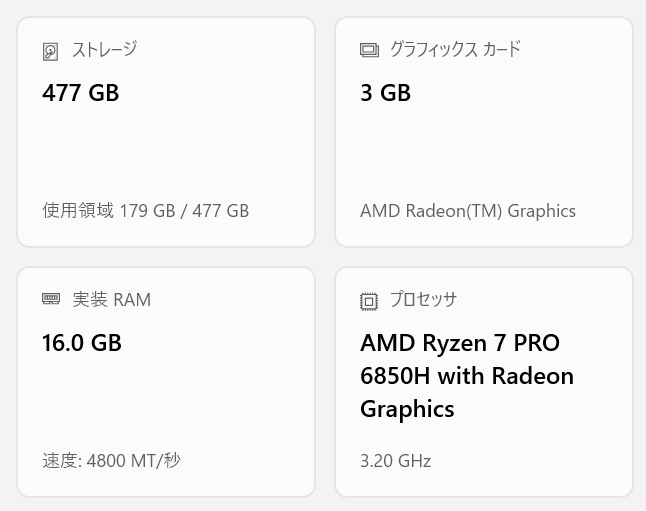Image resolution: width=646 pixels, height=511 pixels.
Task: Click the 実装 RAM heading label
Action: (112, 299)
